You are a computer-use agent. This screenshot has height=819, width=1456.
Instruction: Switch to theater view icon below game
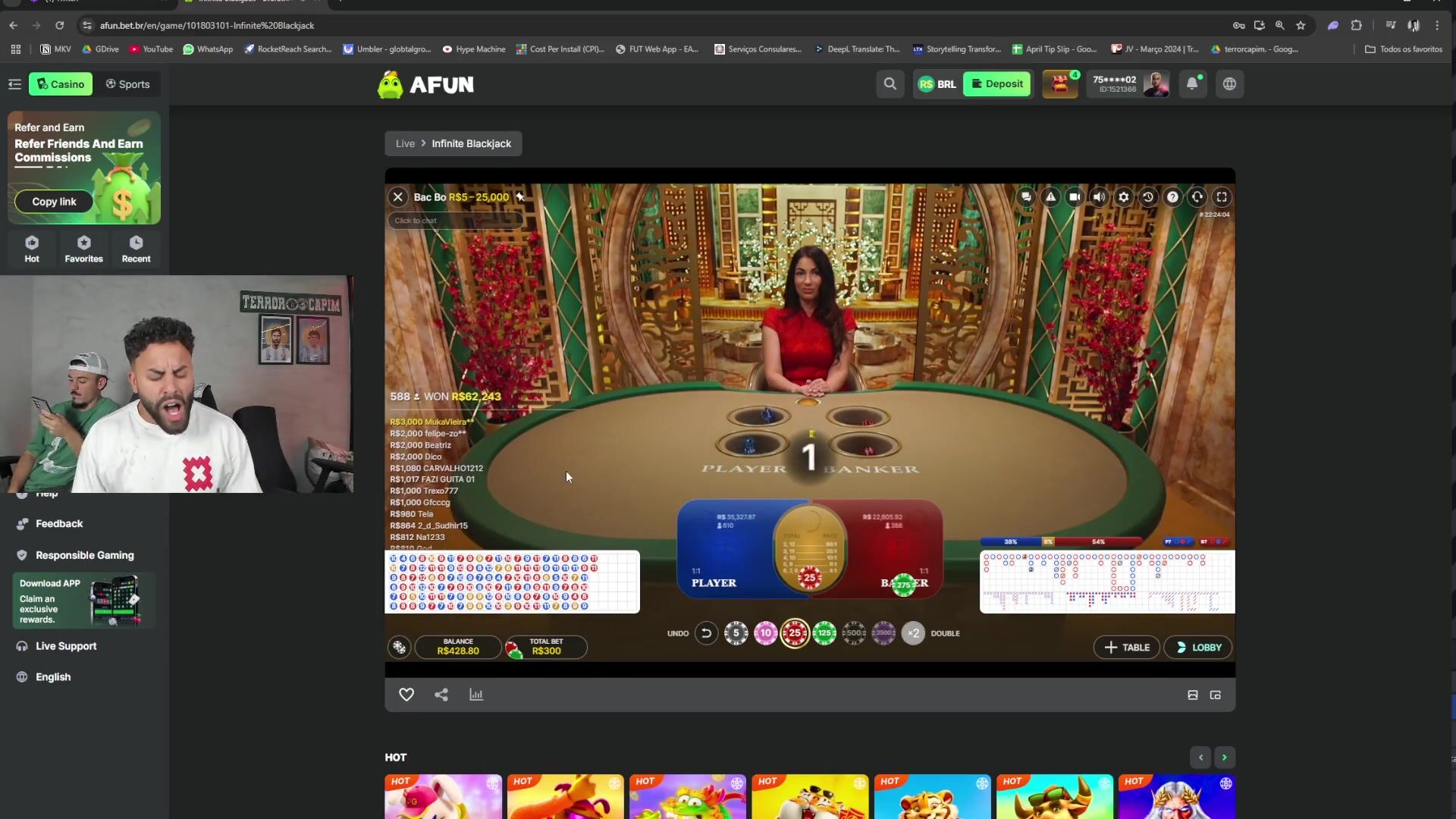[1193, 695]
